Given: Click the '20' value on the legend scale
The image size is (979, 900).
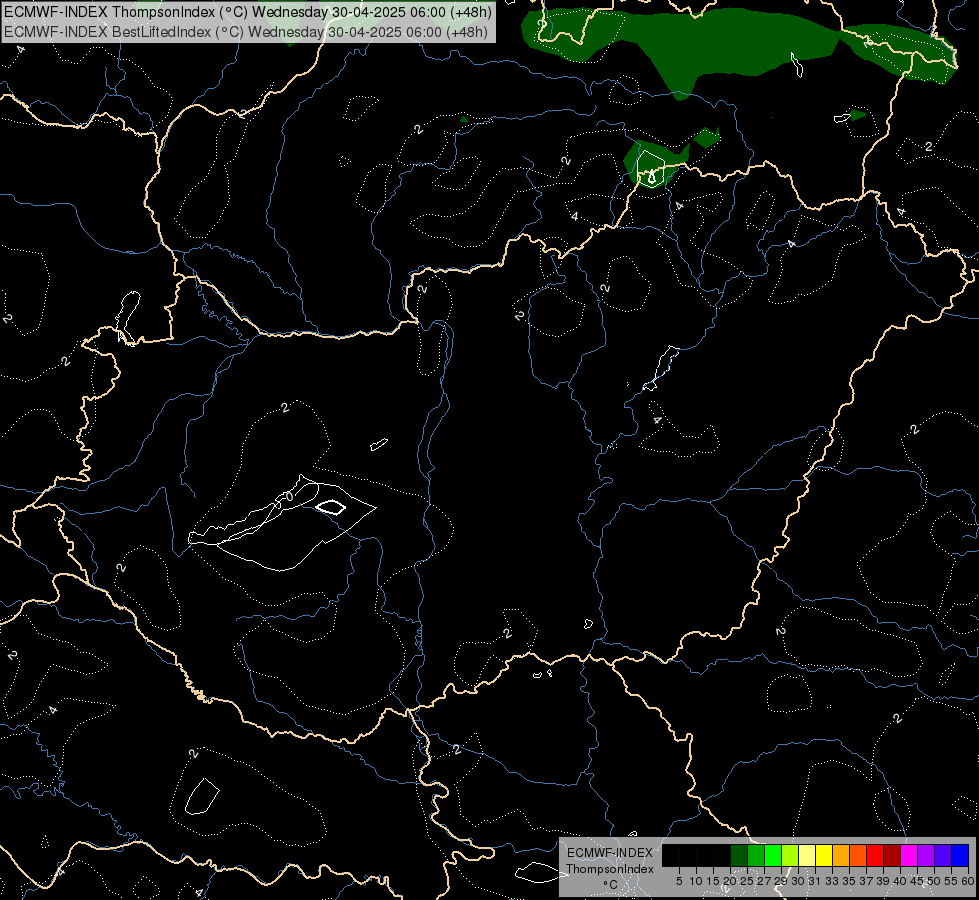Looking at the screenshot, I should point(730,881).
